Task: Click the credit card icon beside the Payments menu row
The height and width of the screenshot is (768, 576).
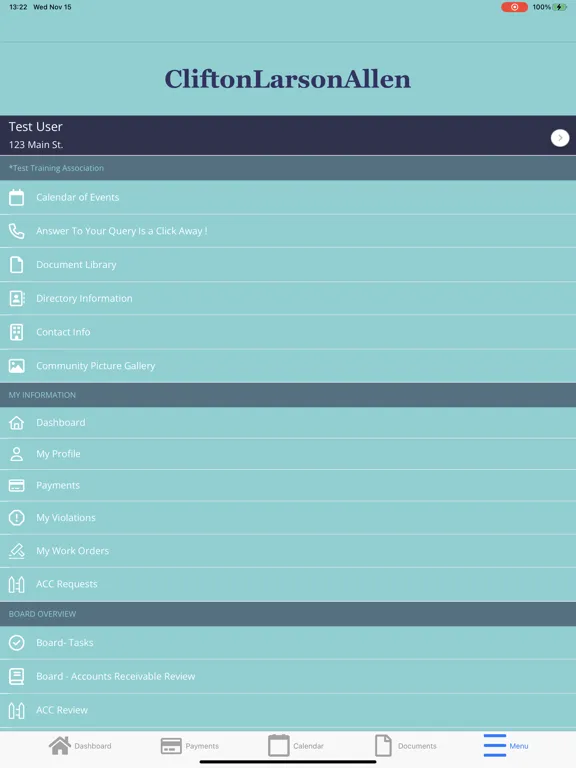Action: 17,485
